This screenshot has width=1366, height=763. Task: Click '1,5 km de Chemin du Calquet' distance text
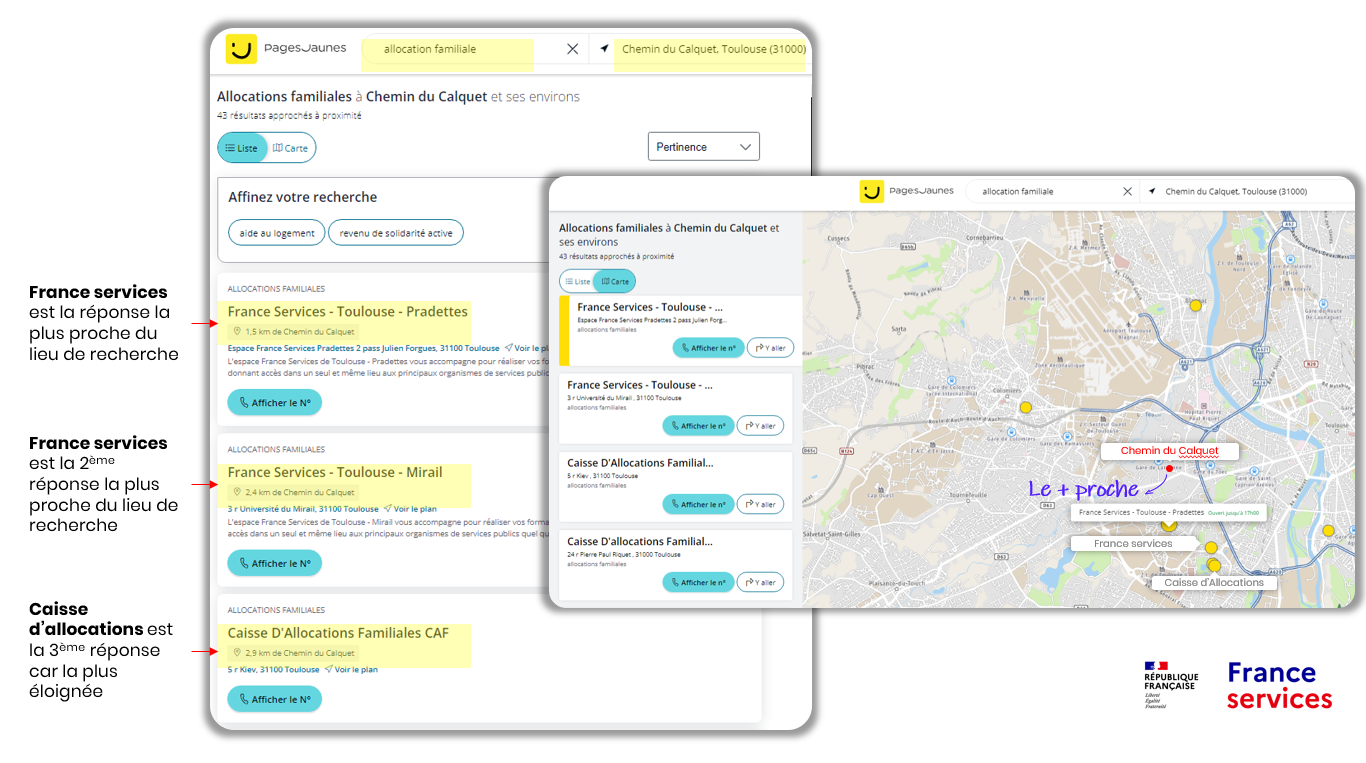pos(300,331)
